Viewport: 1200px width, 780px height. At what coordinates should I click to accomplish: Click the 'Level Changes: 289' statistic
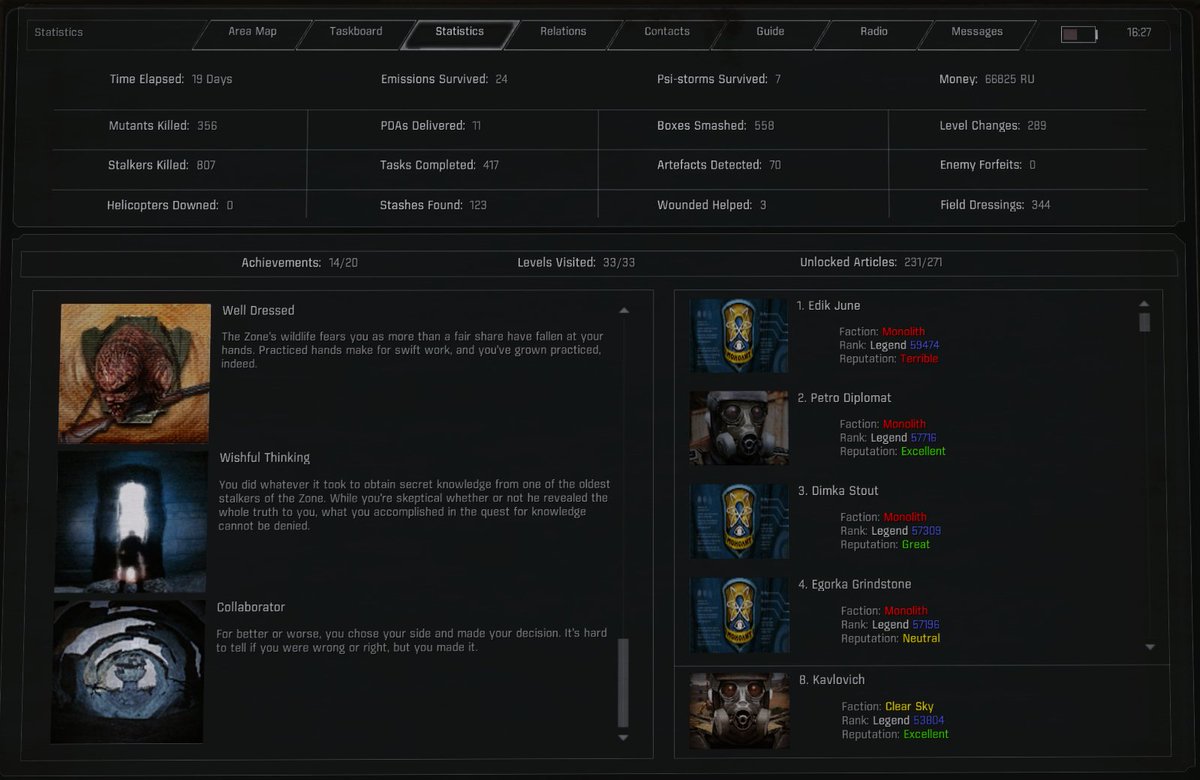pyautogui.click(x=993, y=126)
